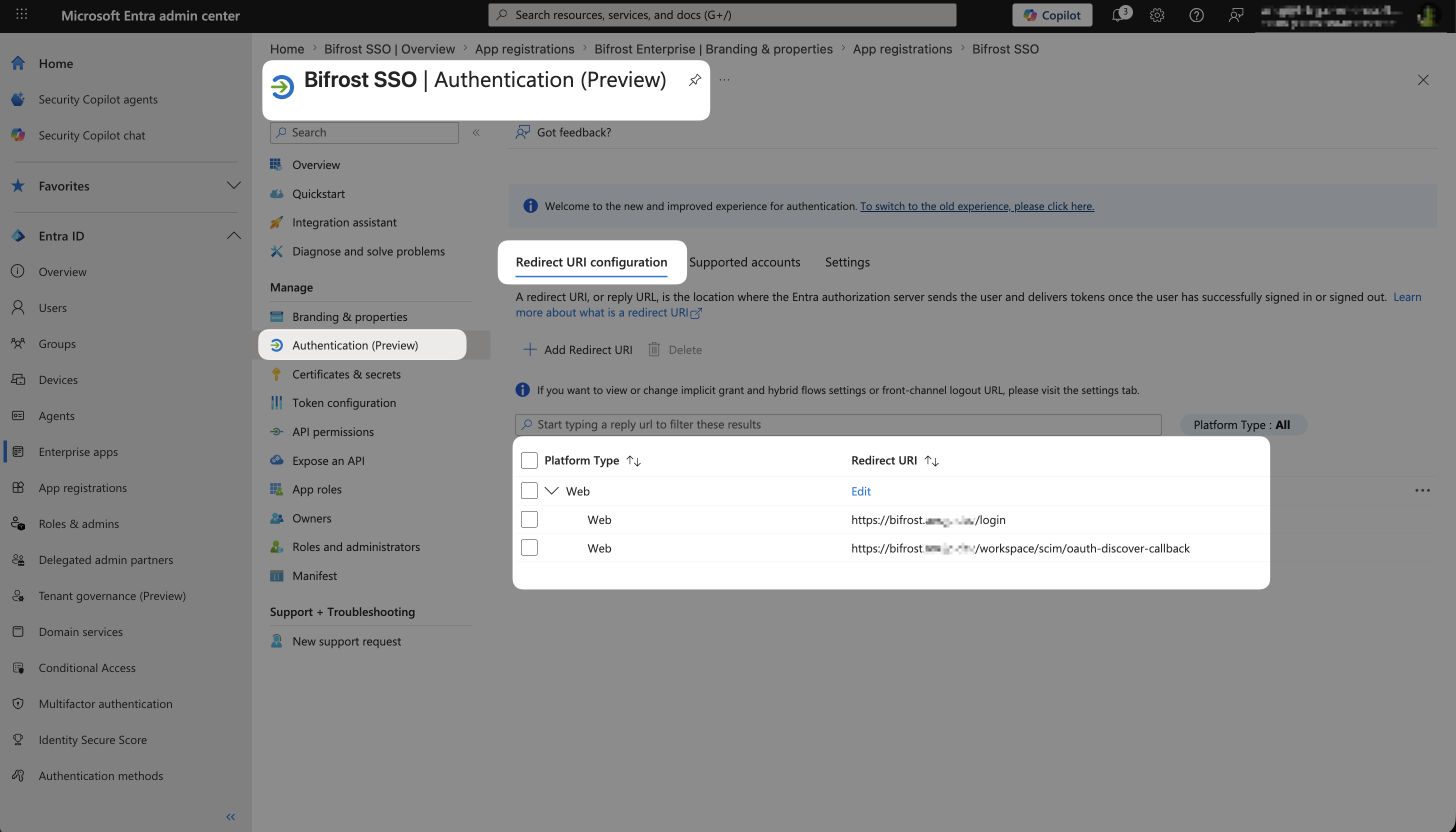Image resolution: width=1456 pixels, height=832 pixels.
Task: Click Got feedback?
Action: point(563,132)
